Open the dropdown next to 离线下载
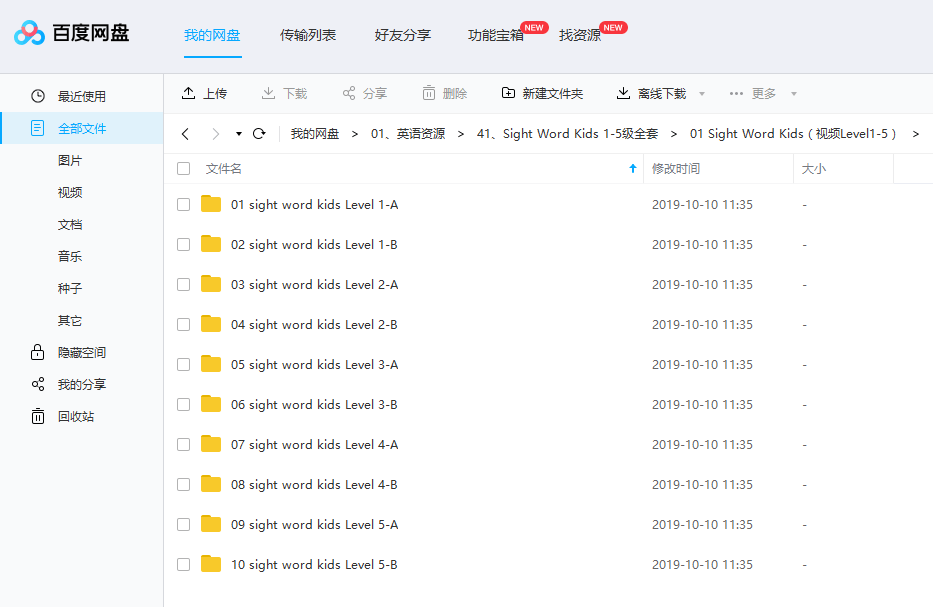The height and width of the screenshot is (607, 933). [701, 92]
